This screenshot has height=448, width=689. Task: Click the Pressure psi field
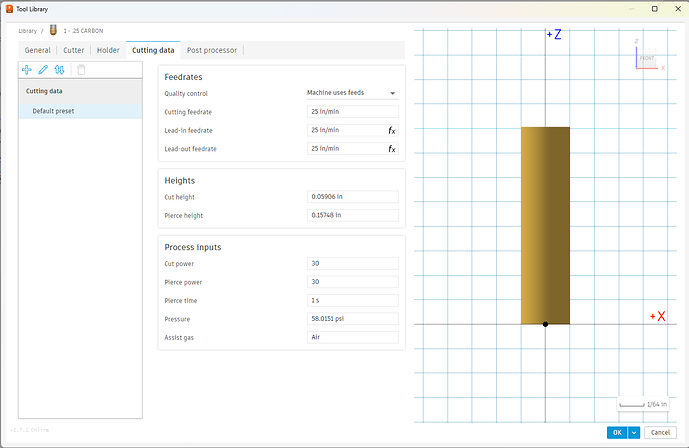click(x=352, y=319)
